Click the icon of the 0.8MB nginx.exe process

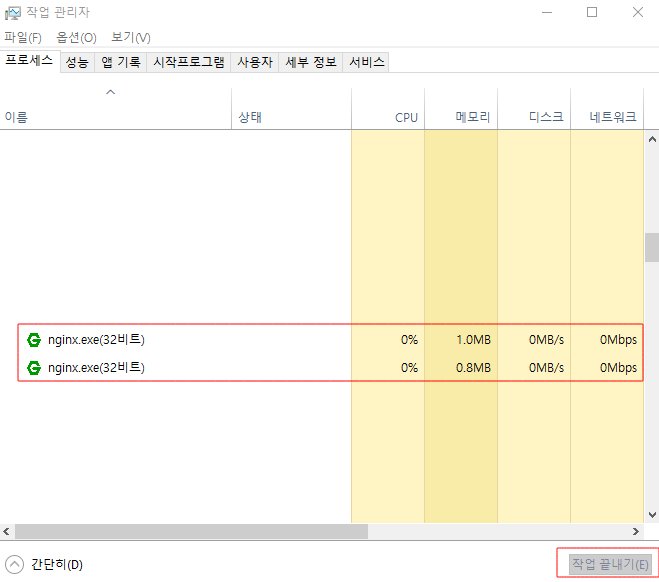point(34,368)
